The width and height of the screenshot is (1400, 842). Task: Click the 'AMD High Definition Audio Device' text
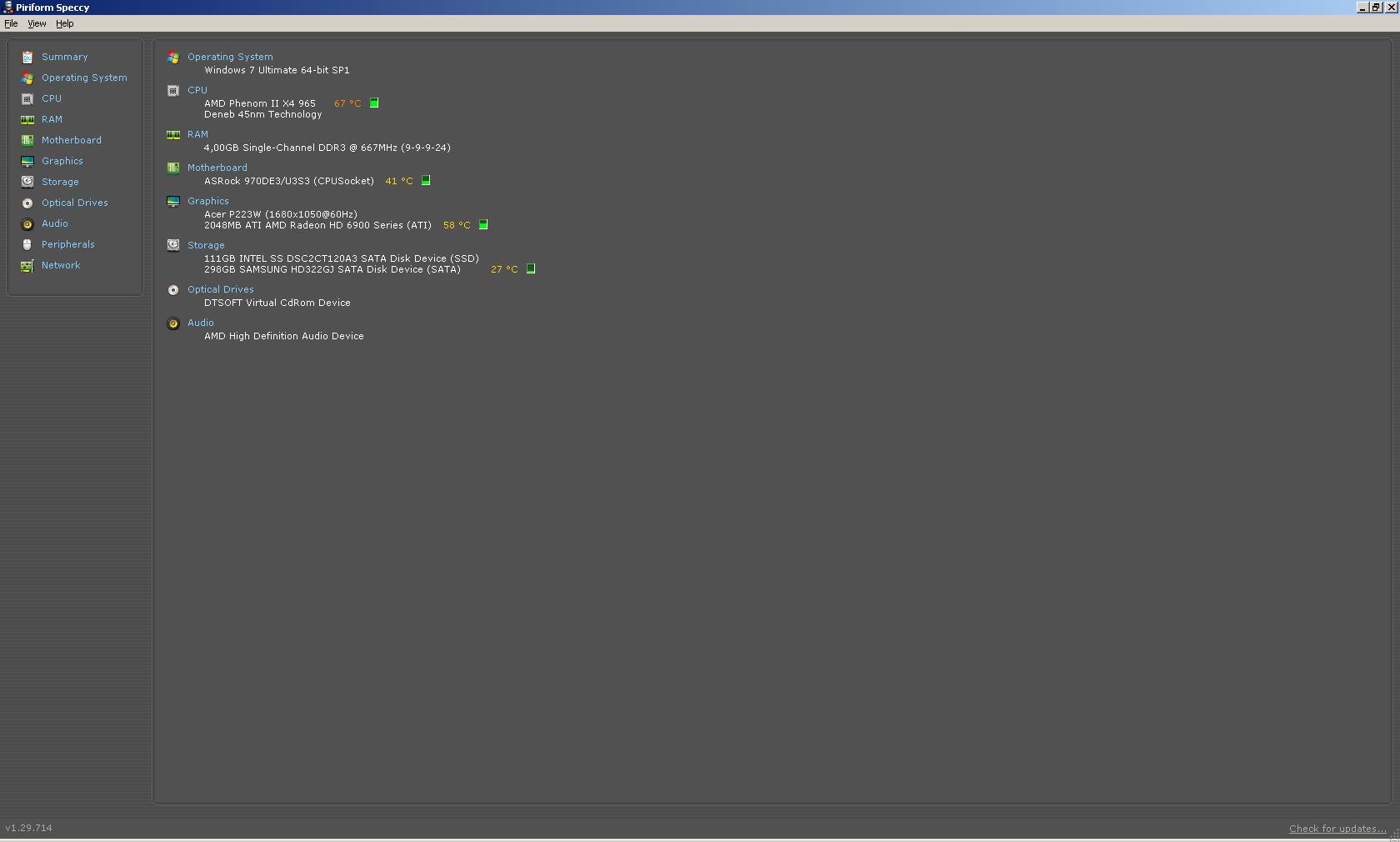pyautogui.click(x=284, y=337)
